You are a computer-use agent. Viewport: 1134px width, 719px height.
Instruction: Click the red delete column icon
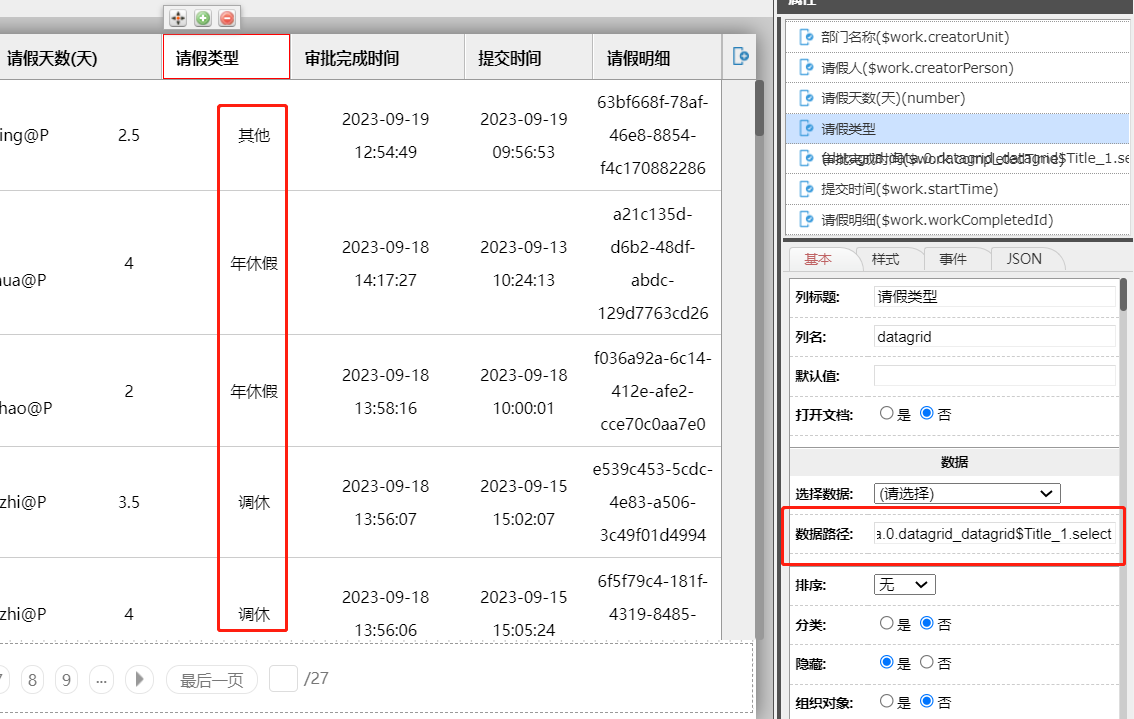point(227,18)
